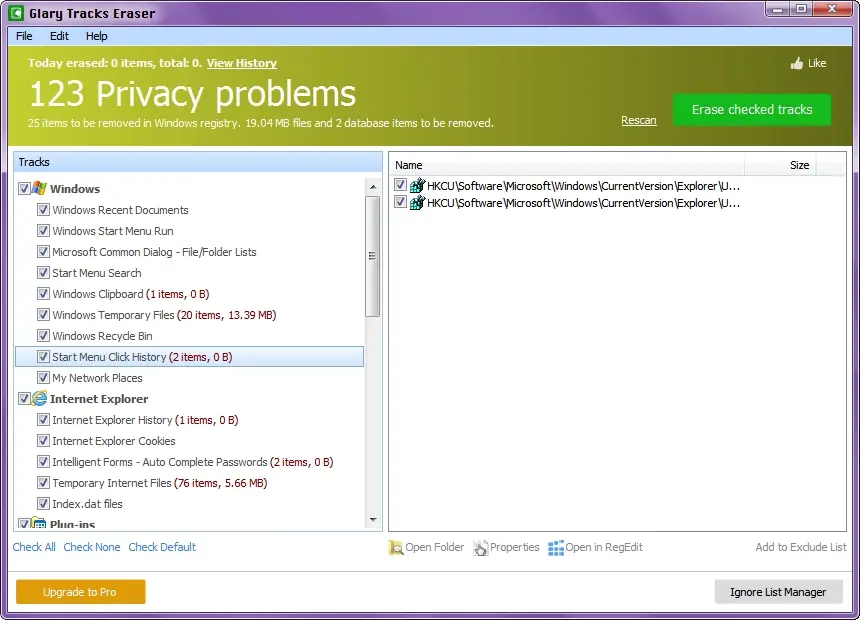Click the Like label text
This screenshot has width=860, height=620.
click(x=817, y=63)
